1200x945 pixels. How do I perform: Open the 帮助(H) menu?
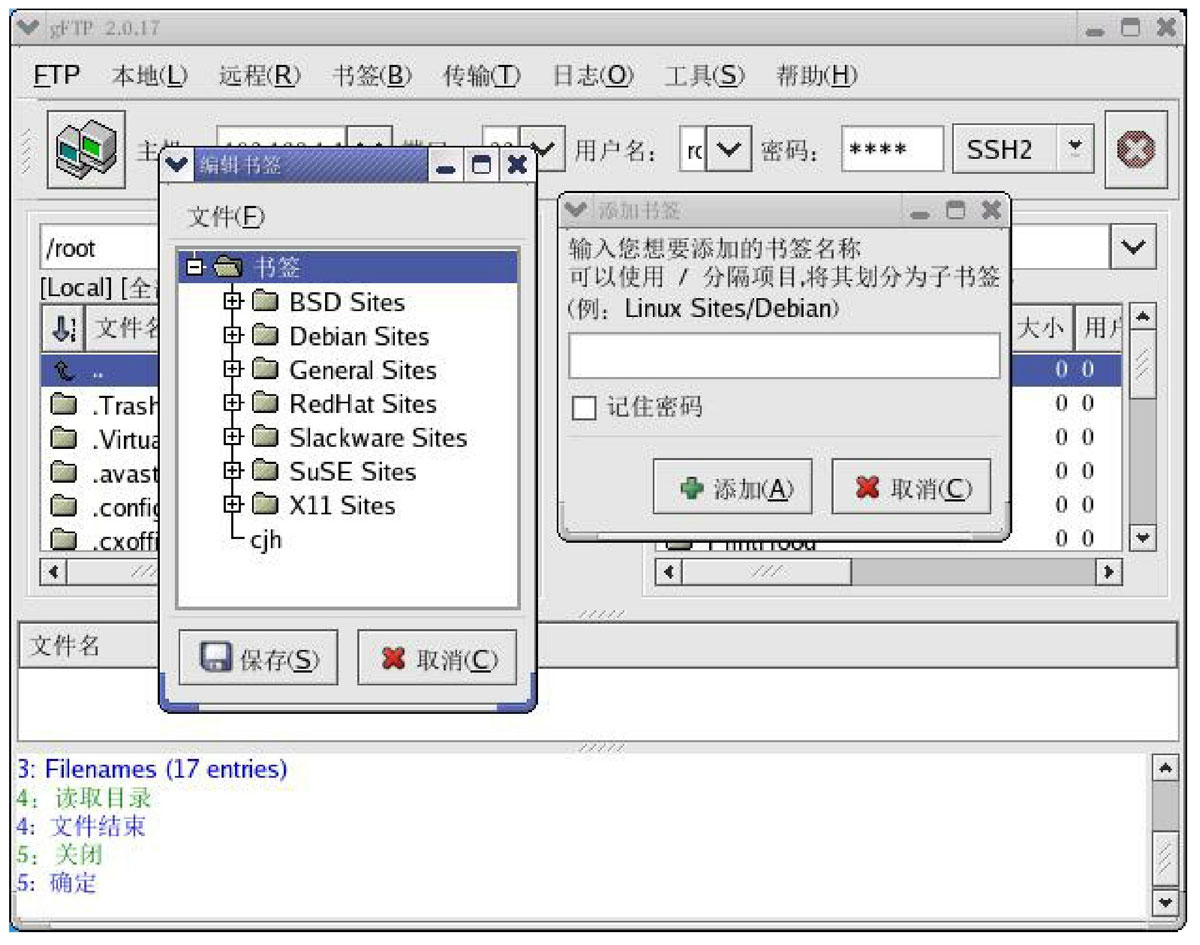(x=817, y=75)
